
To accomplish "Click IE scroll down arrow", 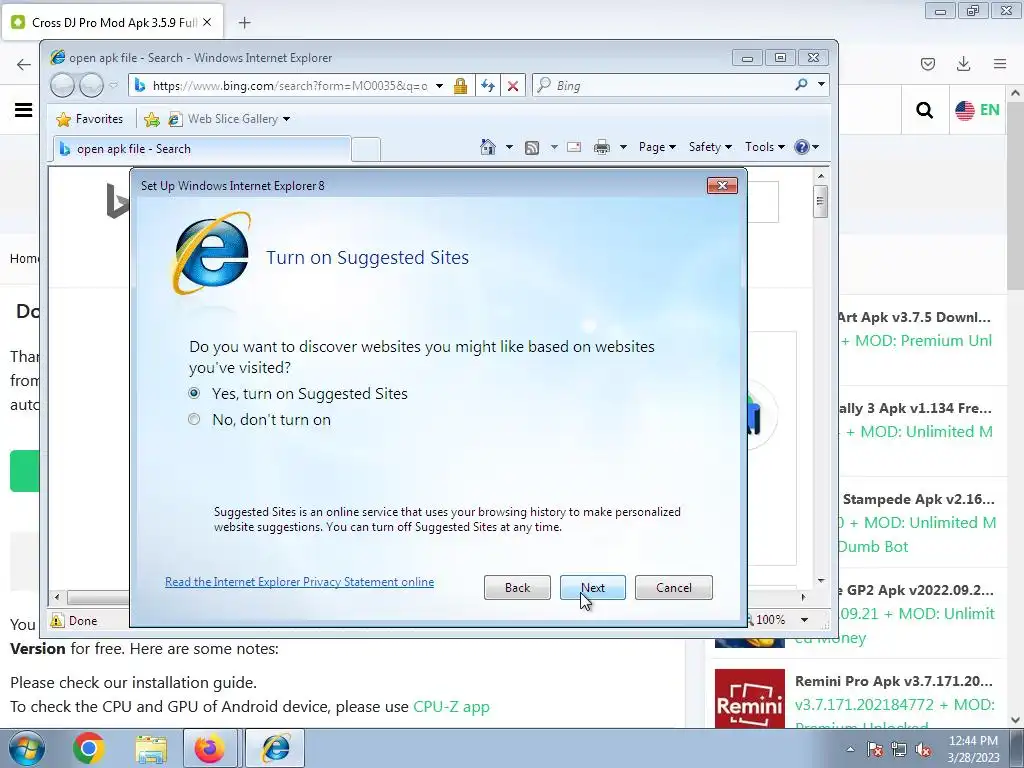I will (821, 581).
